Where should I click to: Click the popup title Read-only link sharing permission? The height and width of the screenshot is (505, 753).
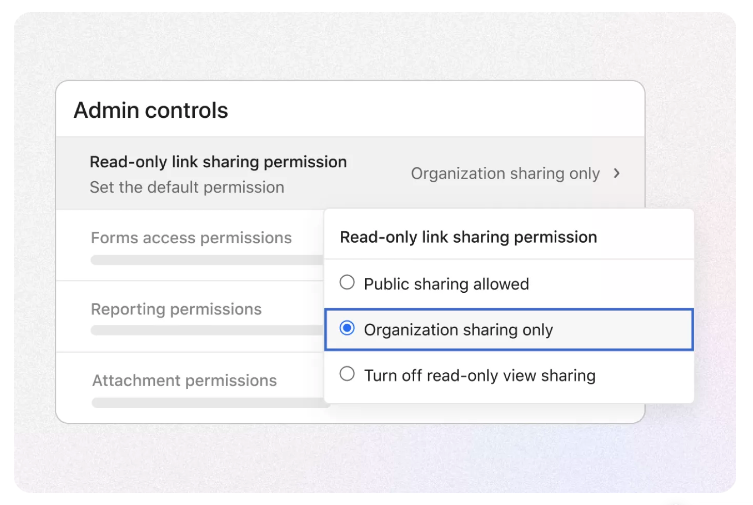click(x=468, y=237)
